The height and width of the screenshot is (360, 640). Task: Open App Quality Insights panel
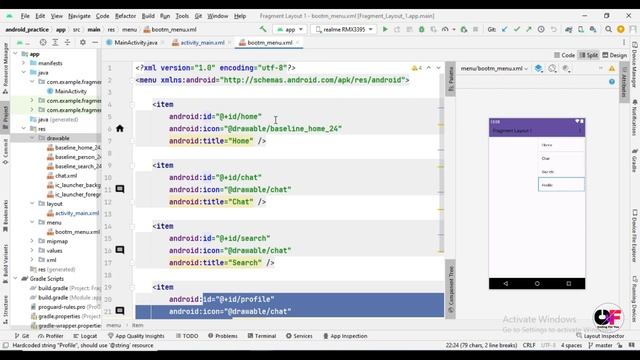(136, 336)
